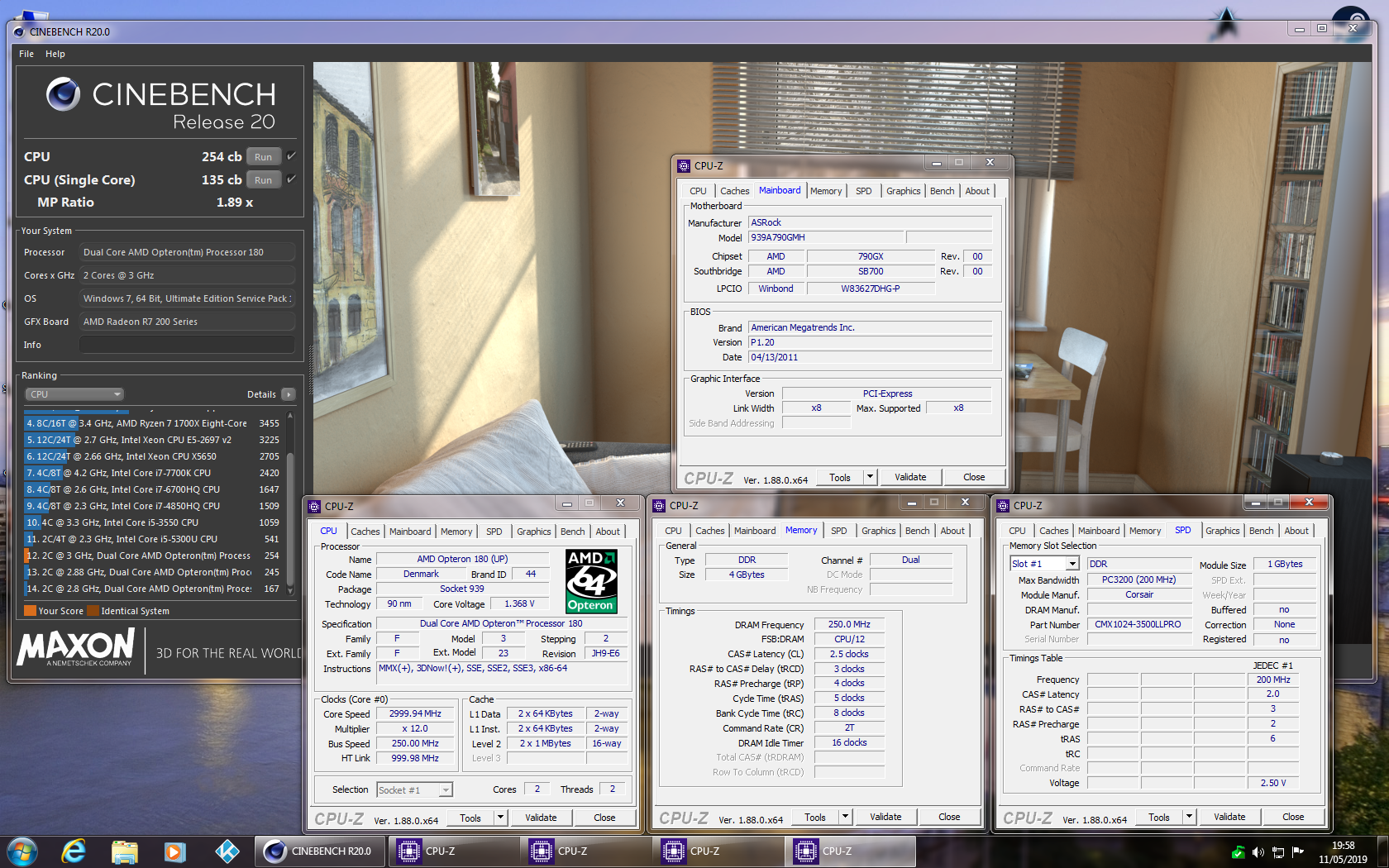Launch Internet Explorer from the taskbar
Viewport: 1389px width, 868px height.
point(74,851)
